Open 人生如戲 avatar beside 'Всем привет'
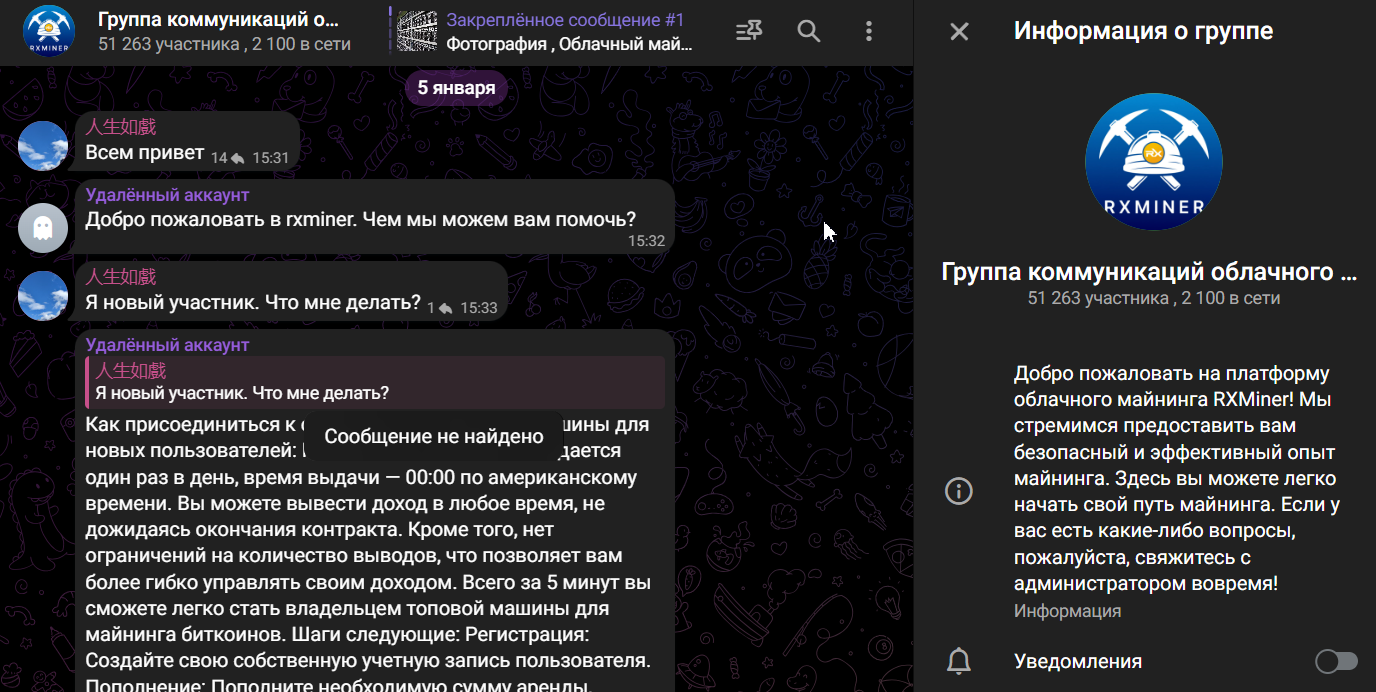Image resolution: width=1376 pixels, height=692 pixels. [x=43, y=146]
